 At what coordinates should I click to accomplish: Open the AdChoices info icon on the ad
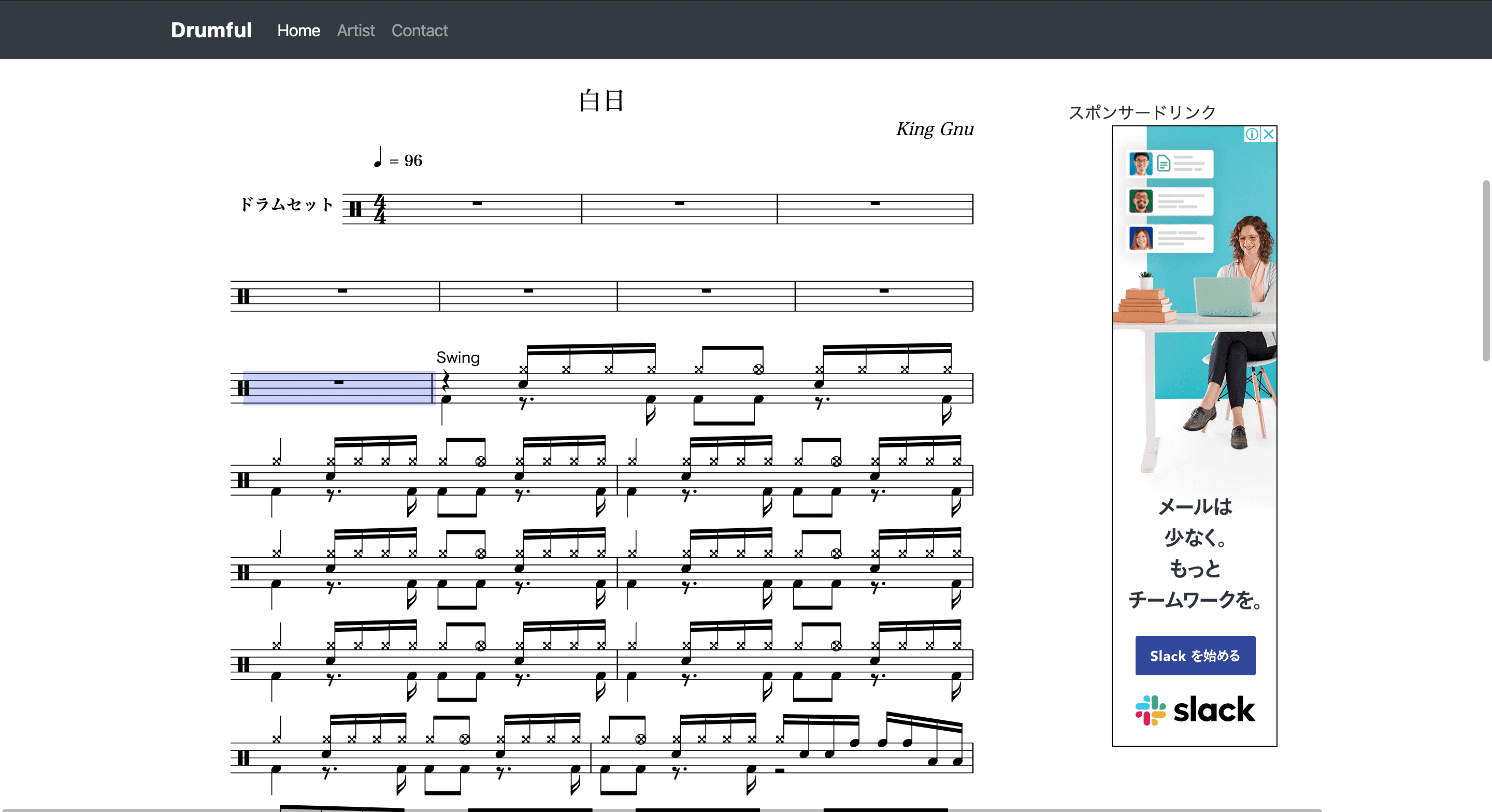1253,135
